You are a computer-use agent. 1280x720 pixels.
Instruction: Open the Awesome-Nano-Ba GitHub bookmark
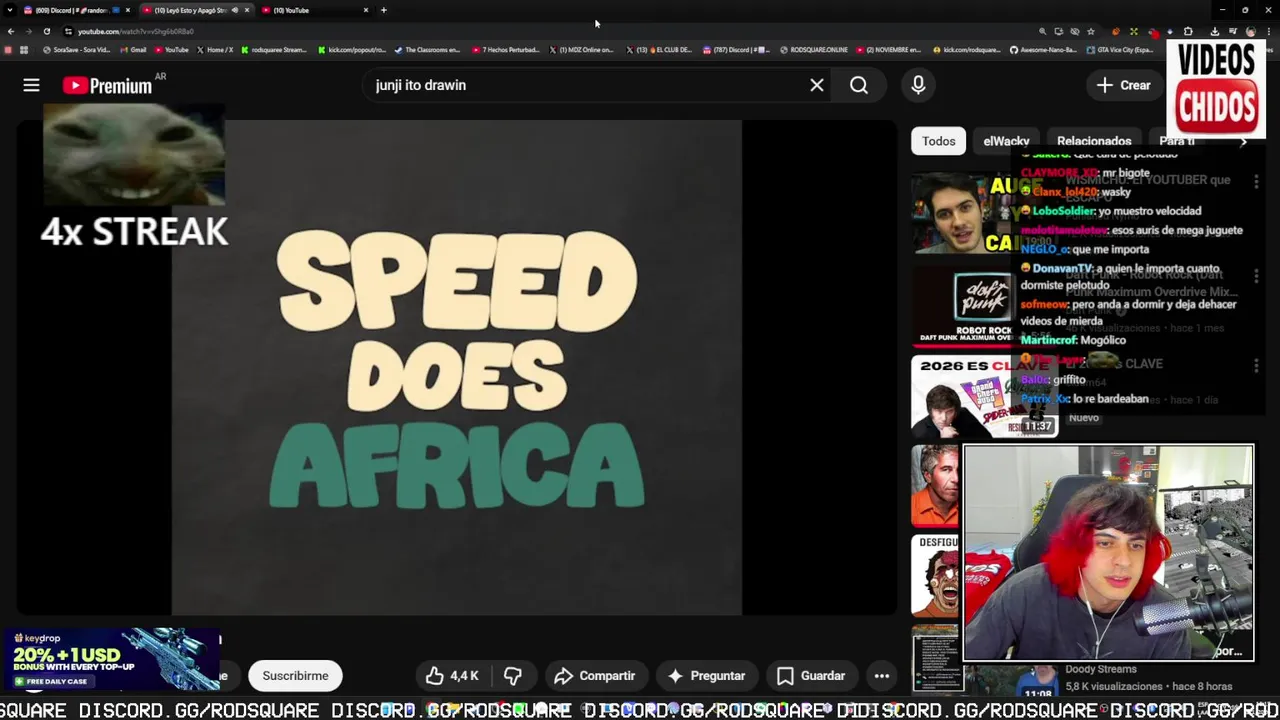coord(1045,50)
